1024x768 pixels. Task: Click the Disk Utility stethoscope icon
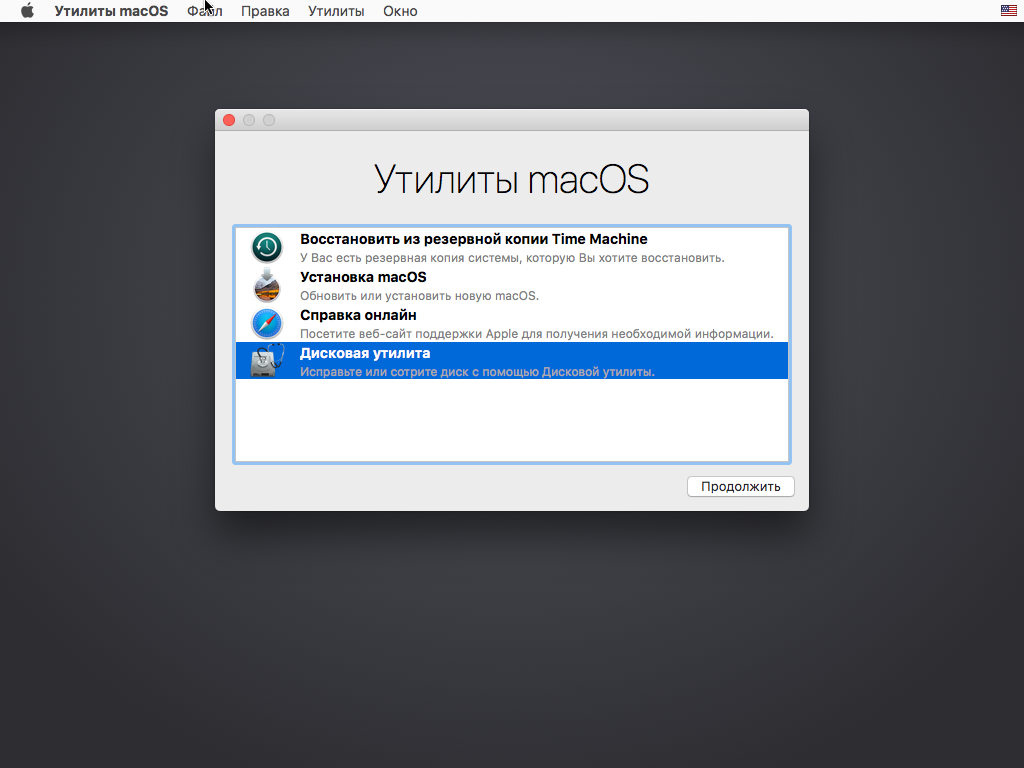(x=267, y=361)
